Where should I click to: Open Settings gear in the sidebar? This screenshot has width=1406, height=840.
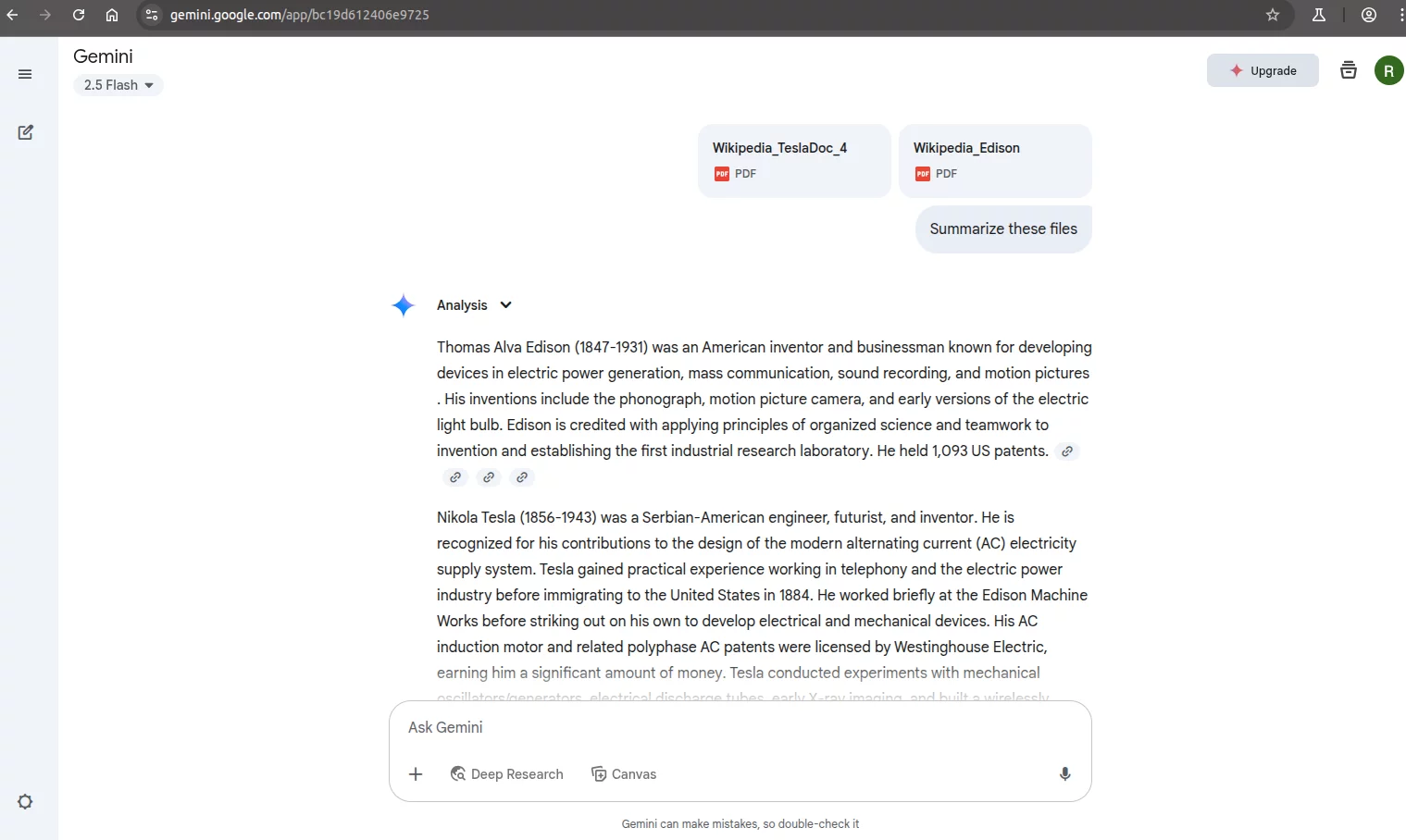pos(25,802)
